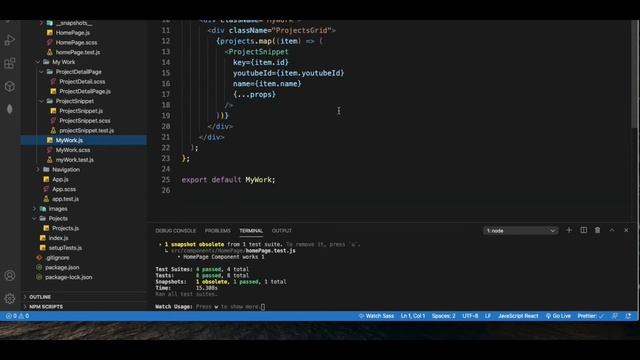Image resolution: width=640 pixels, height=360 pixels.
Task: Open the Extensions view in activity bar
Action: point(10,63)
